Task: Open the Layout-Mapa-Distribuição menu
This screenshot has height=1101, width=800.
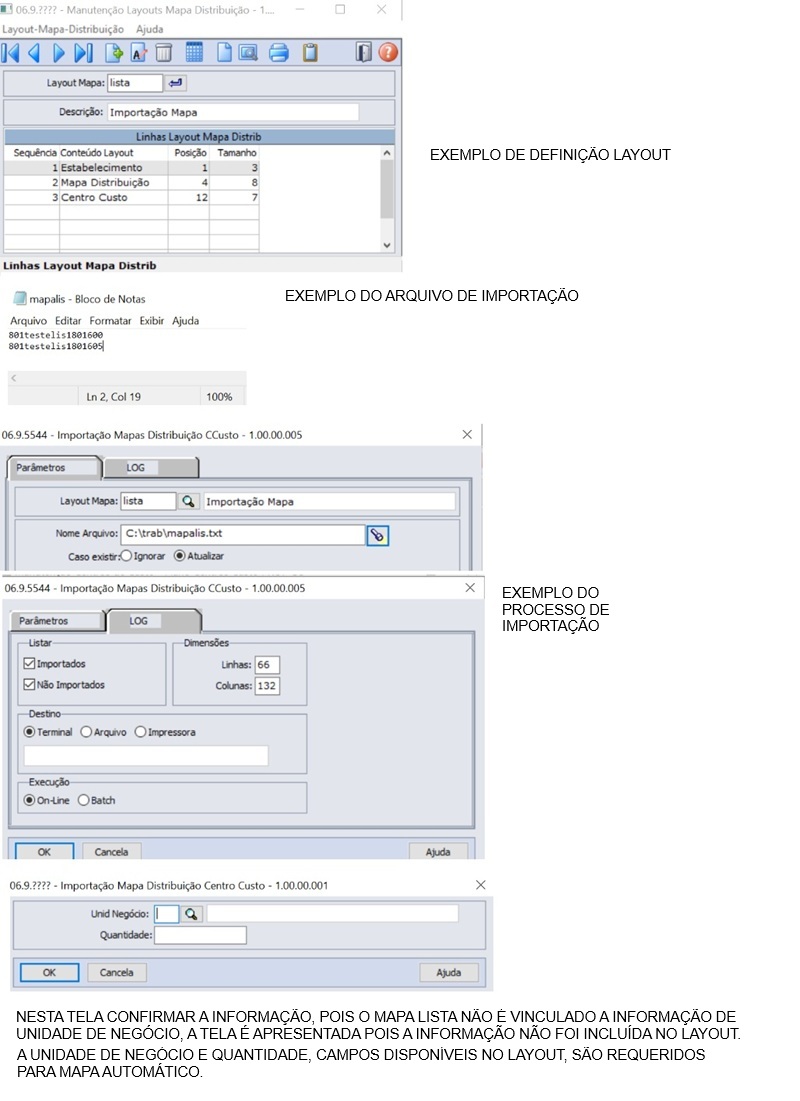Action: [63, 29]
